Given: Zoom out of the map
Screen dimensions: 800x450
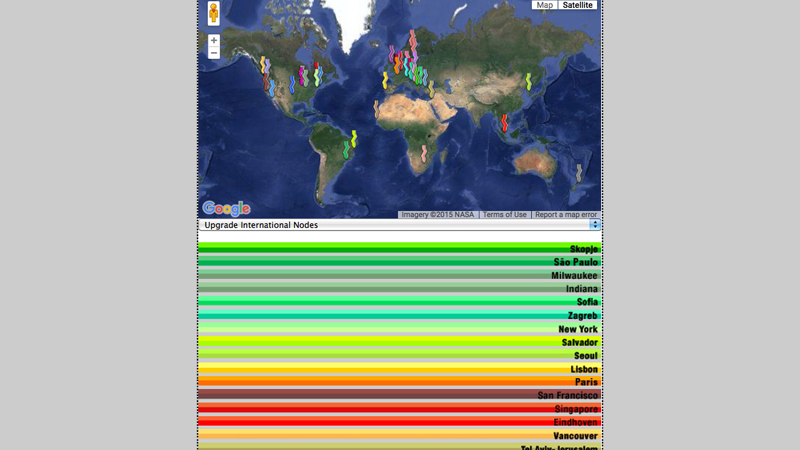Looking at the screenshot, I should click(214, 53).
